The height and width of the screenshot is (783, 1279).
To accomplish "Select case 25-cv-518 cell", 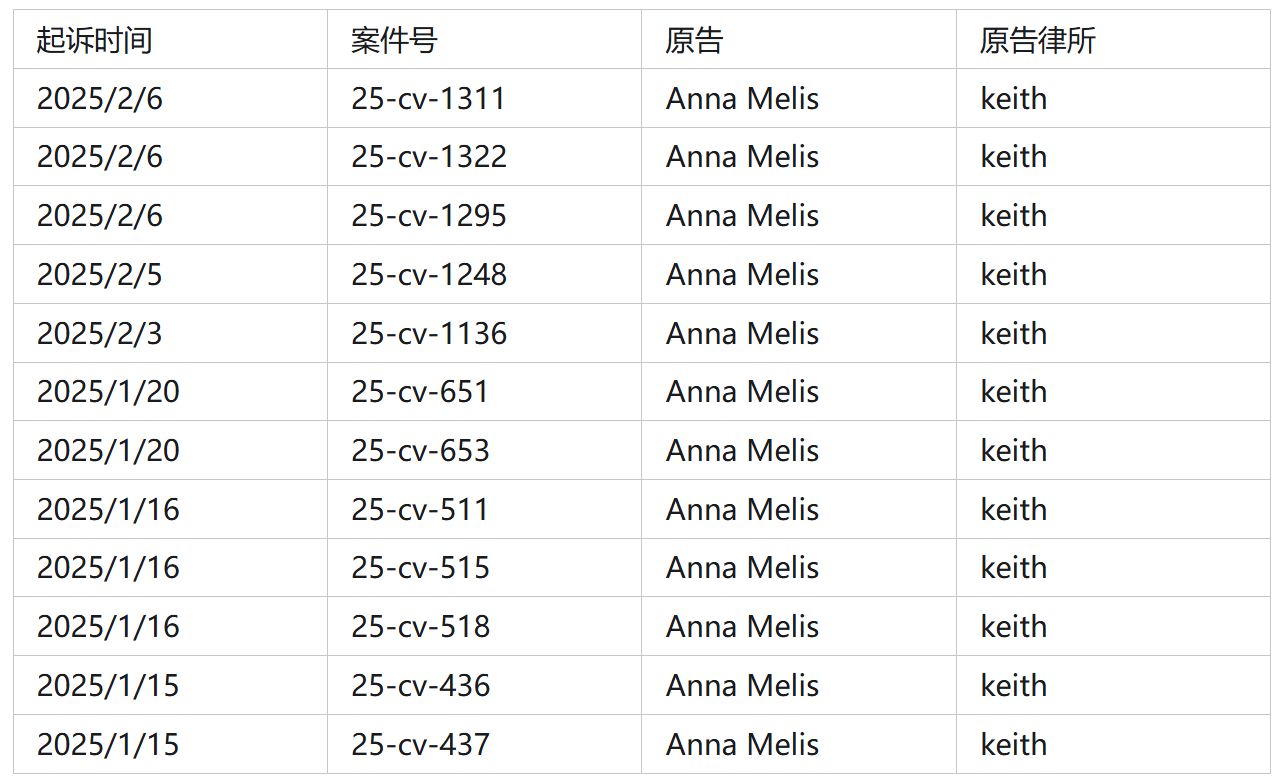I will point(419,627).
